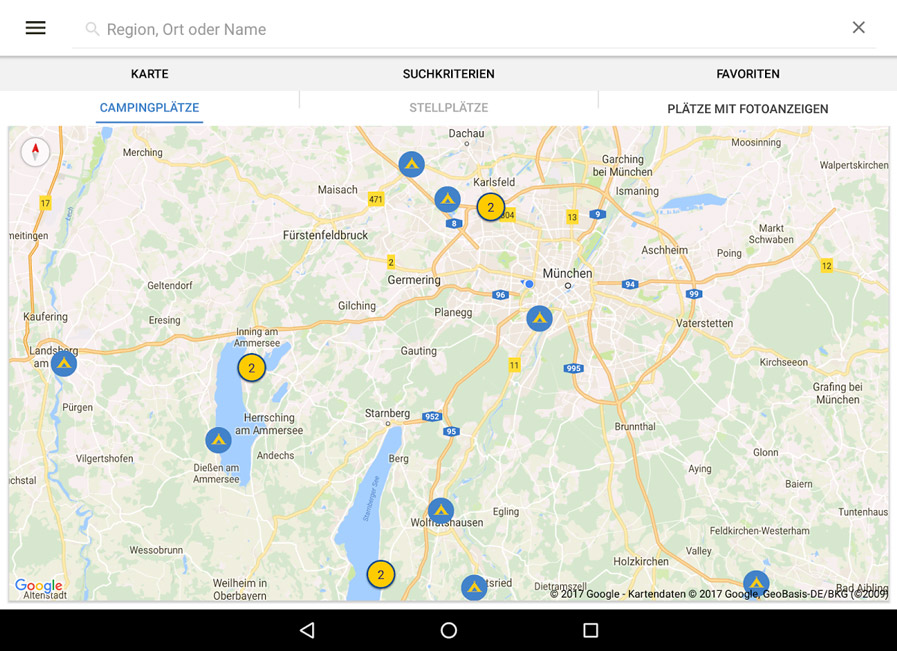The height and width of the screenshot is (651, 897).
Task: Tap the 'Herrsching am Ammersee' label
Action: (x=269, y=424)
